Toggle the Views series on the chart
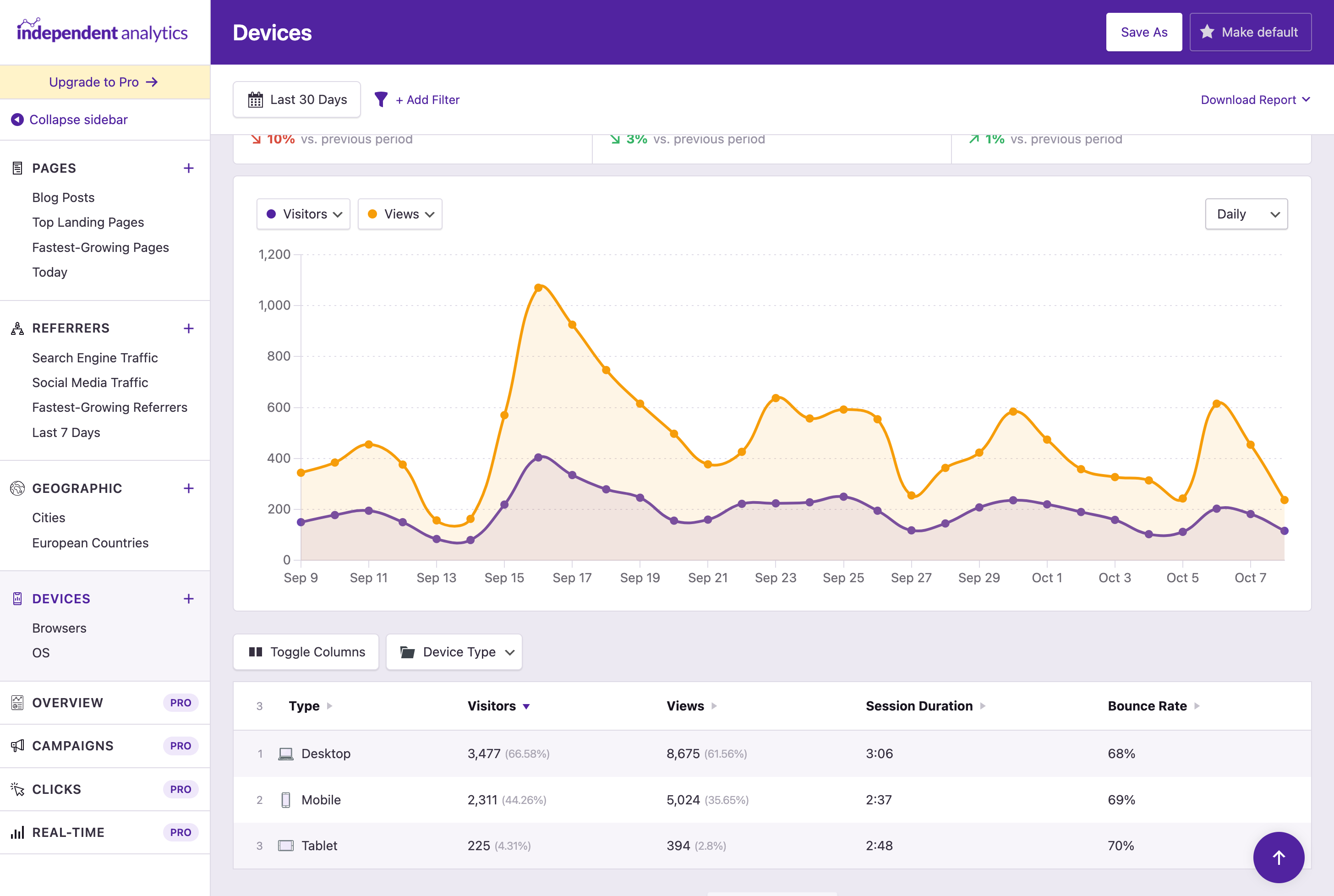1334x896 pixels. (x=399, y=214)
